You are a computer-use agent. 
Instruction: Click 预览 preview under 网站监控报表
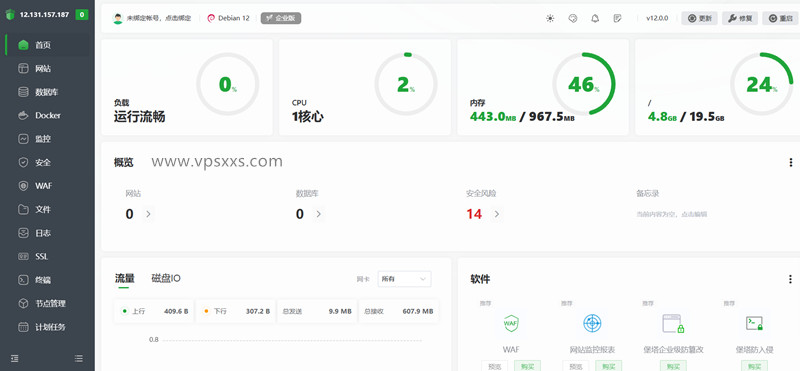[576, 366]
